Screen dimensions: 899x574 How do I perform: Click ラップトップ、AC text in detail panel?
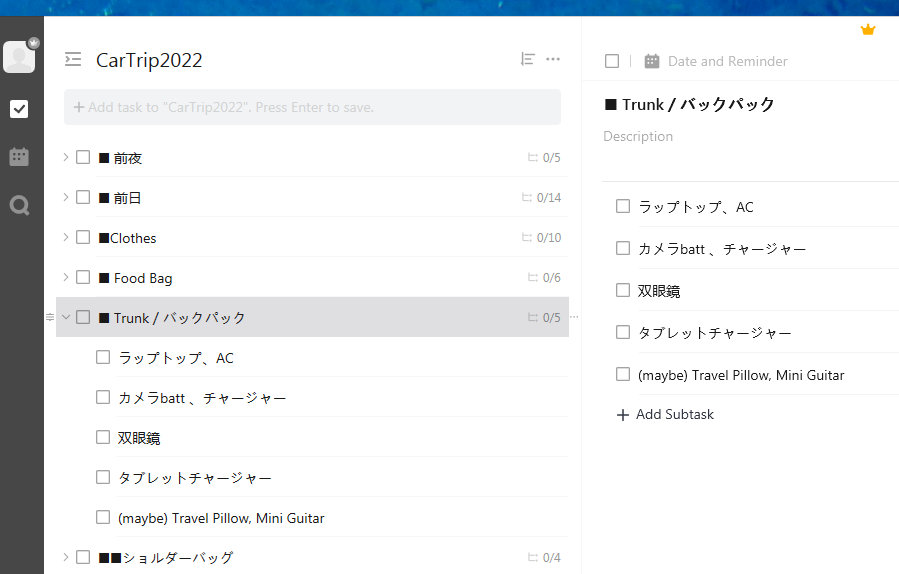point(695,207)
